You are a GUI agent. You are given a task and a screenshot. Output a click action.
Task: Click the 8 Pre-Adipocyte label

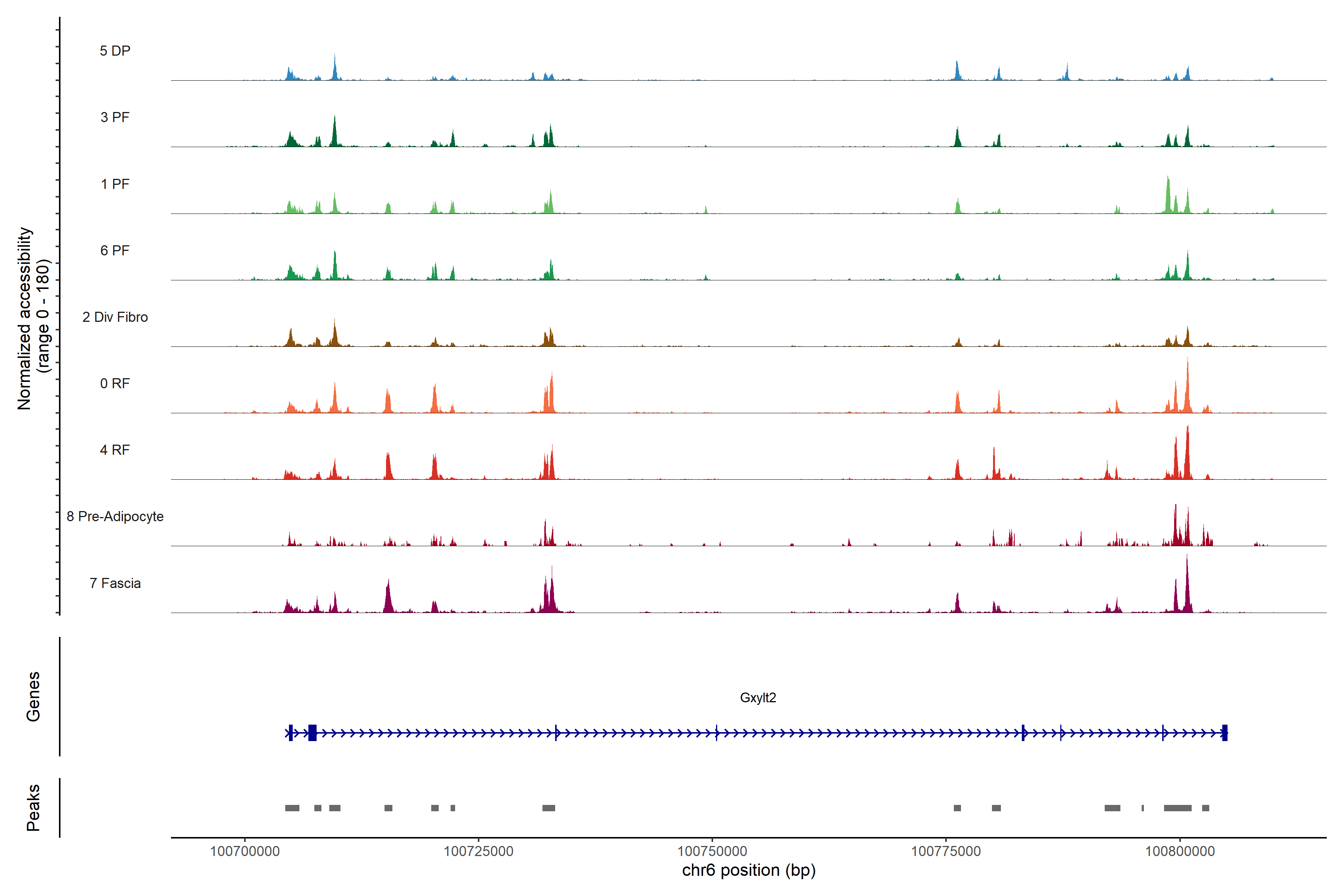coord(115,517)
